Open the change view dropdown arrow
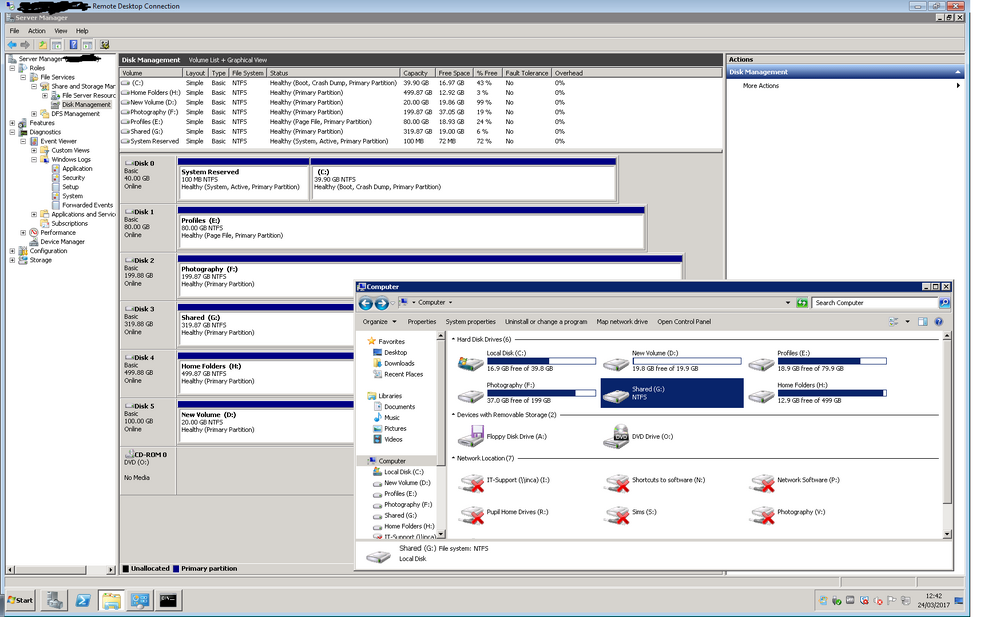1000x617 pixels. [908, 322]
